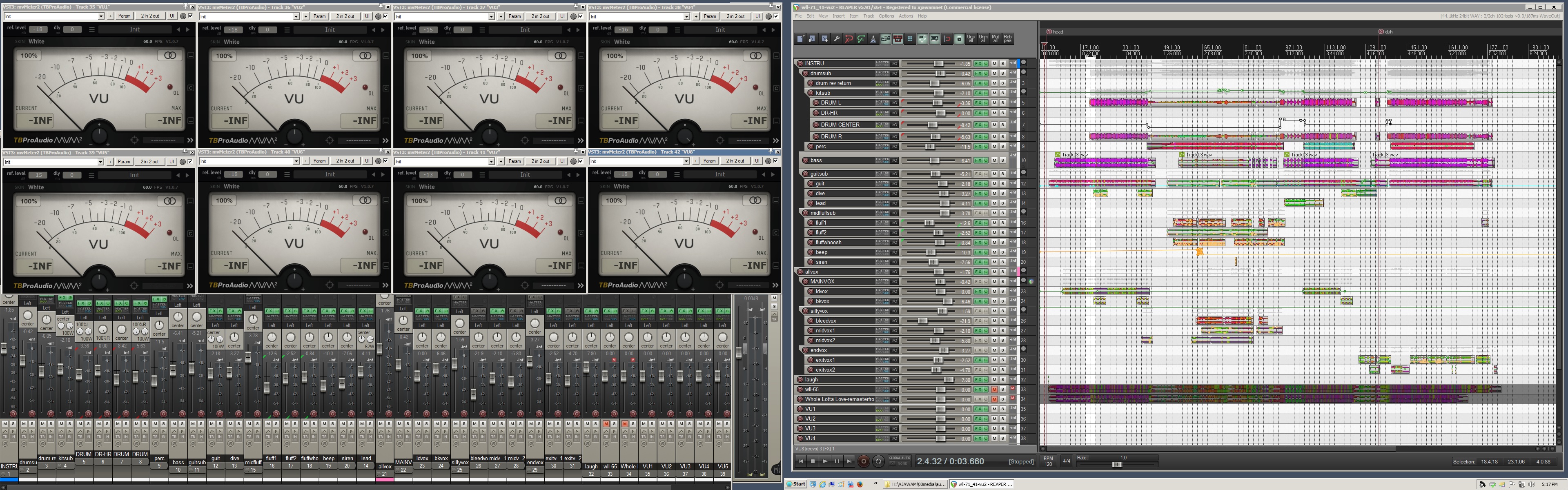Click '2 in 2 out' button in VU2 window

pyautogui.click(x=345, y=16)
